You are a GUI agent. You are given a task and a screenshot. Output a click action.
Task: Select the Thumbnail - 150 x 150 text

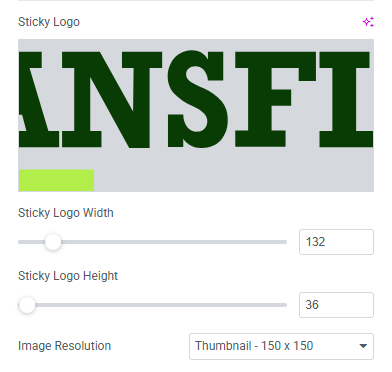pyautogui.click(x=254, y=346)
